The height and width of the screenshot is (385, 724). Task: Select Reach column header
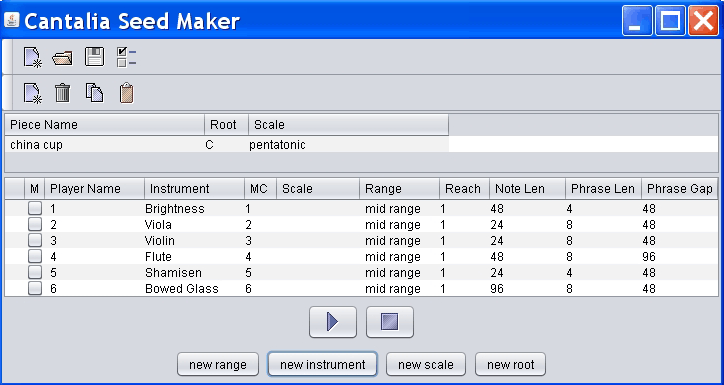465,189
